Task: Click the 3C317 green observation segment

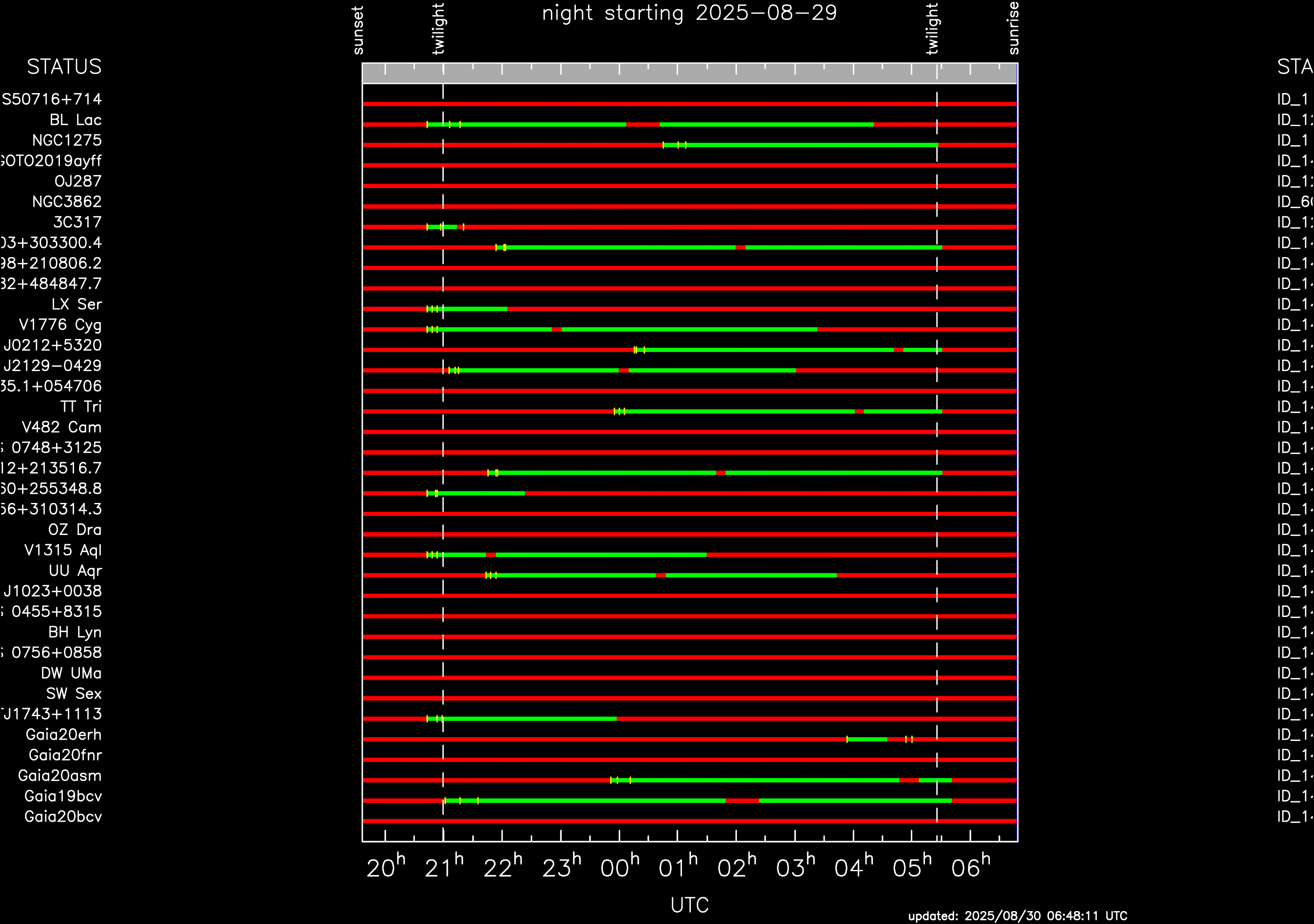Action: coord(449,227)
